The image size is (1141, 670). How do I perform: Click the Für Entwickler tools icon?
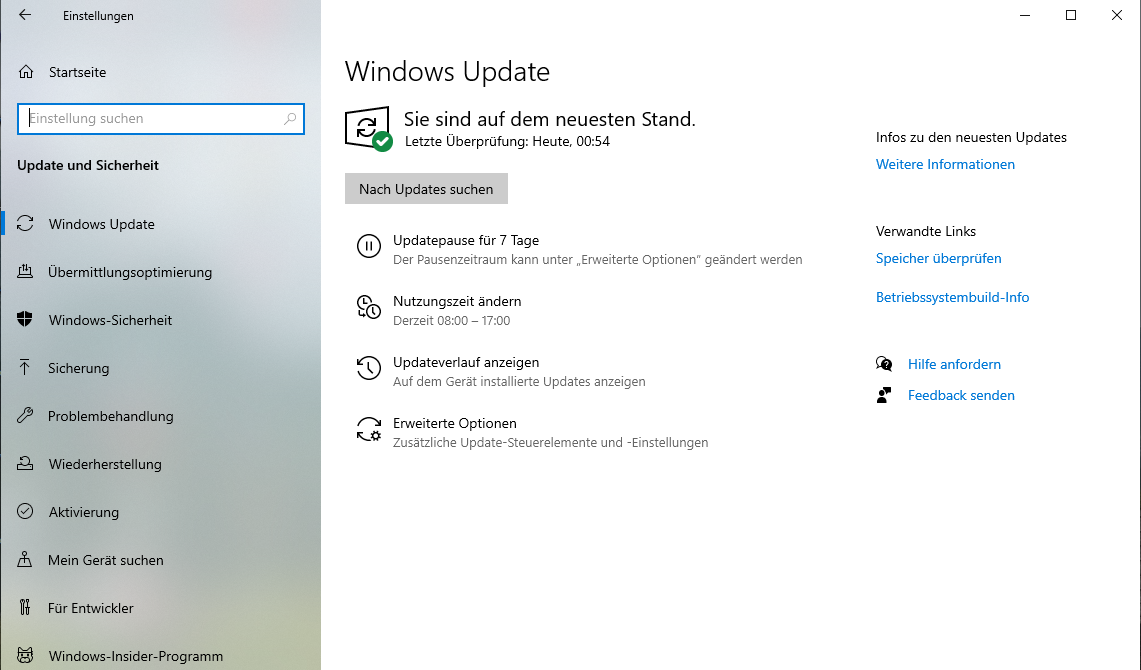25,607
